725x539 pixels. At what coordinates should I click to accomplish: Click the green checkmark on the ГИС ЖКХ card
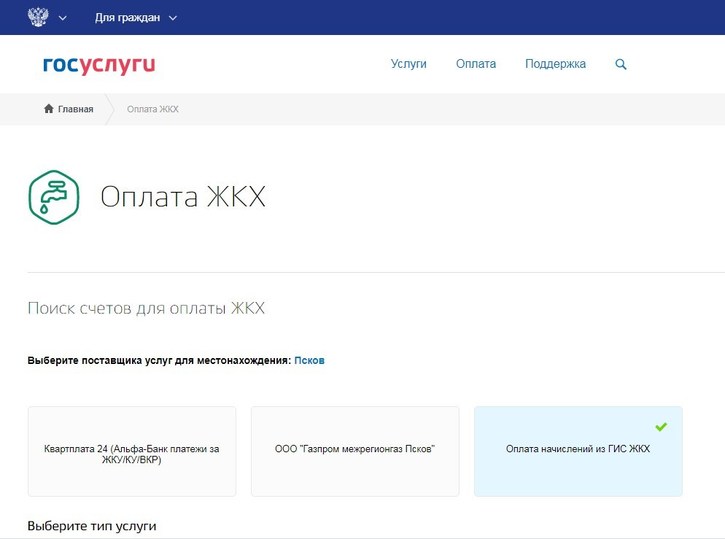pyautogui.click(x=661, y=427)
